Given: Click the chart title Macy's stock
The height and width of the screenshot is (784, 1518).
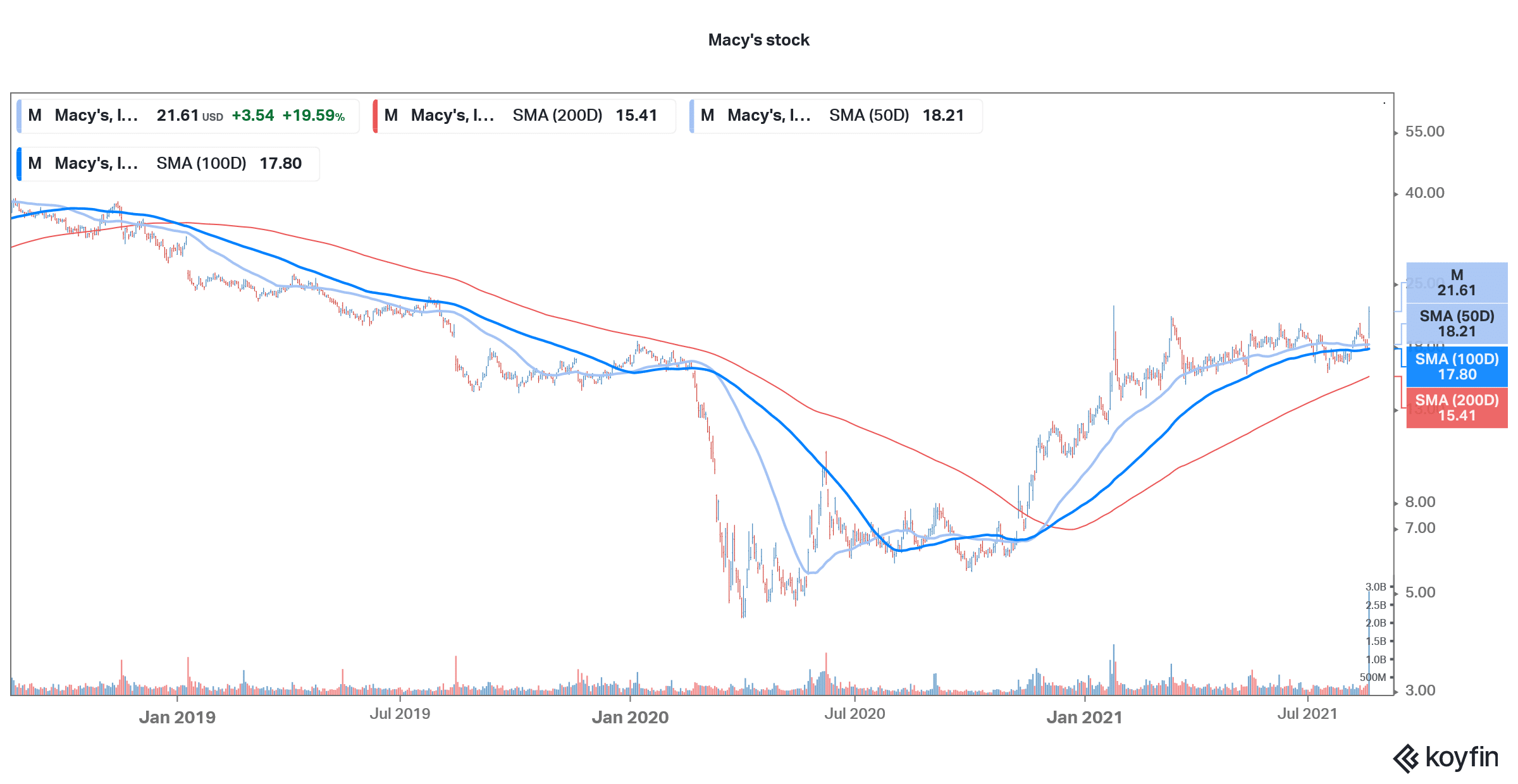Looking at the screenshot, I should pyautogui.click(x=758, y=40).
